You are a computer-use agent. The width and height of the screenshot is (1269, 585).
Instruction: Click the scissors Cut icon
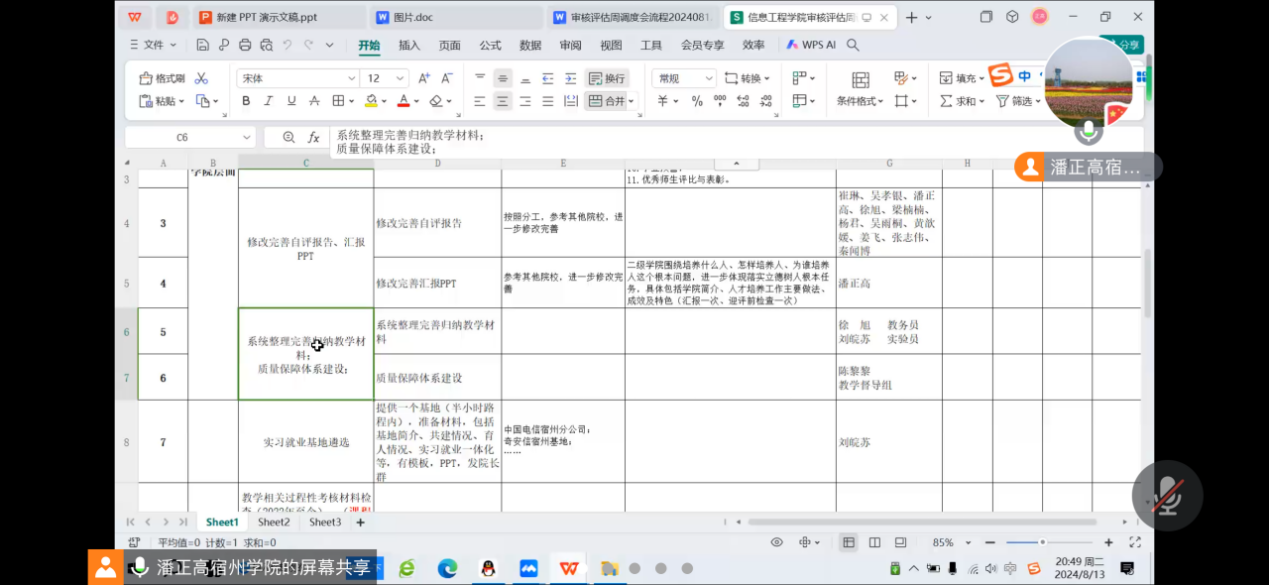click(x=201, y=79)
